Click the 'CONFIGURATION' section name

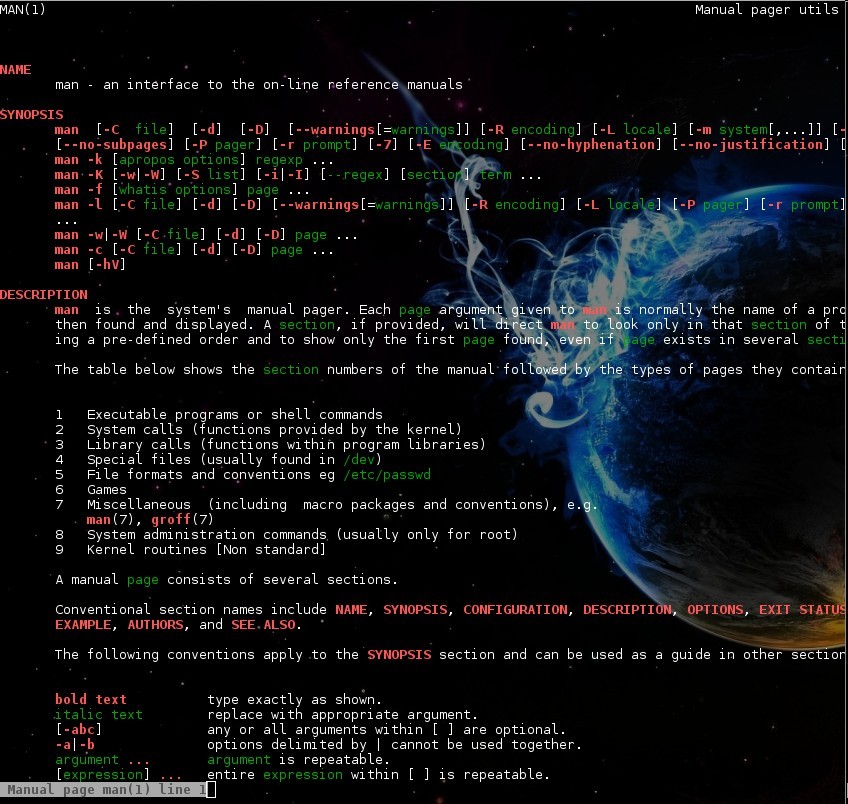pos(515,610)
